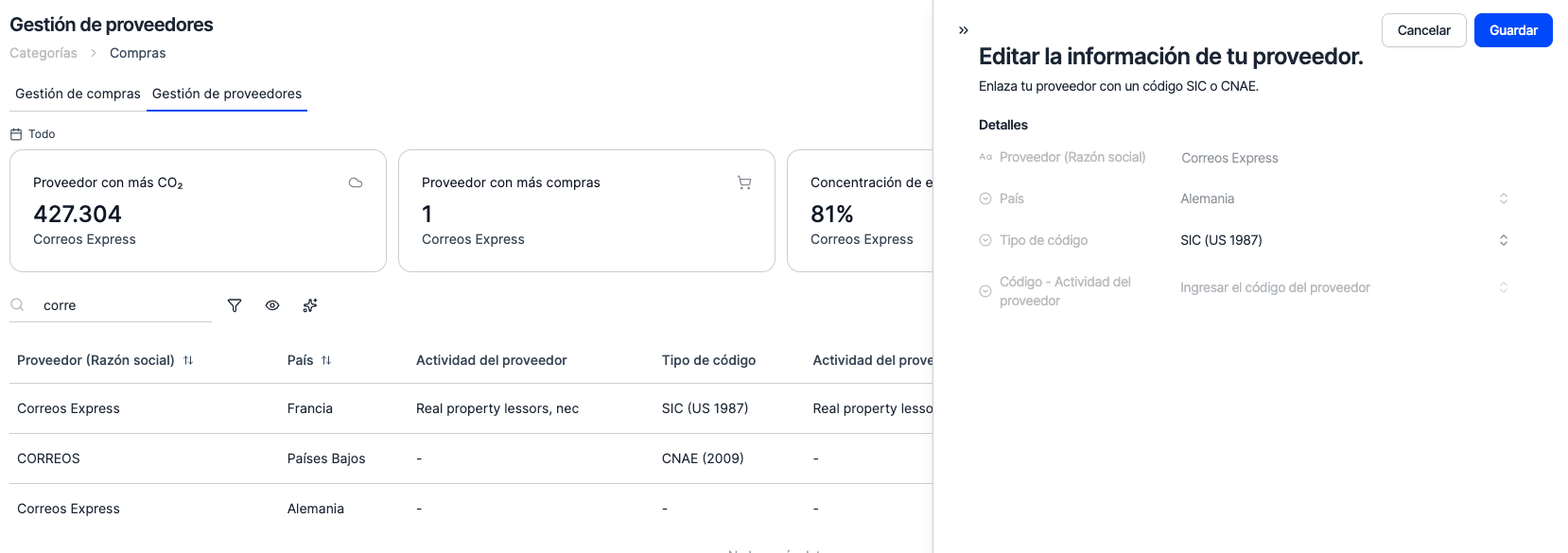Sort by País column arrows
Image resolution: width=1568 pixels, height=553 pixels.
326,360
